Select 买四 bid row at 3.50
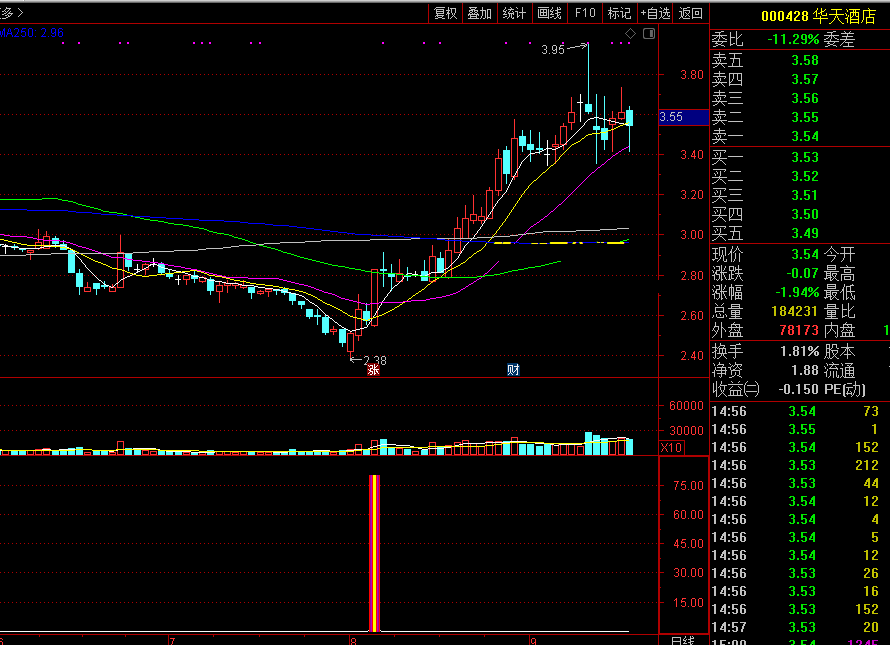This screenshot has width=890, height=645. (800, 214)
